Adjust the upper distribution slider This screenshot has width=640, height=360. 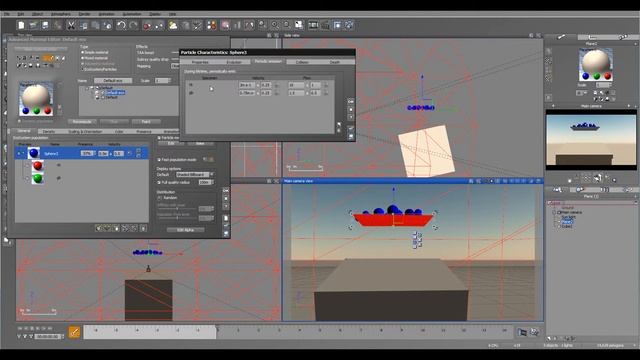[x=177, y=209]
